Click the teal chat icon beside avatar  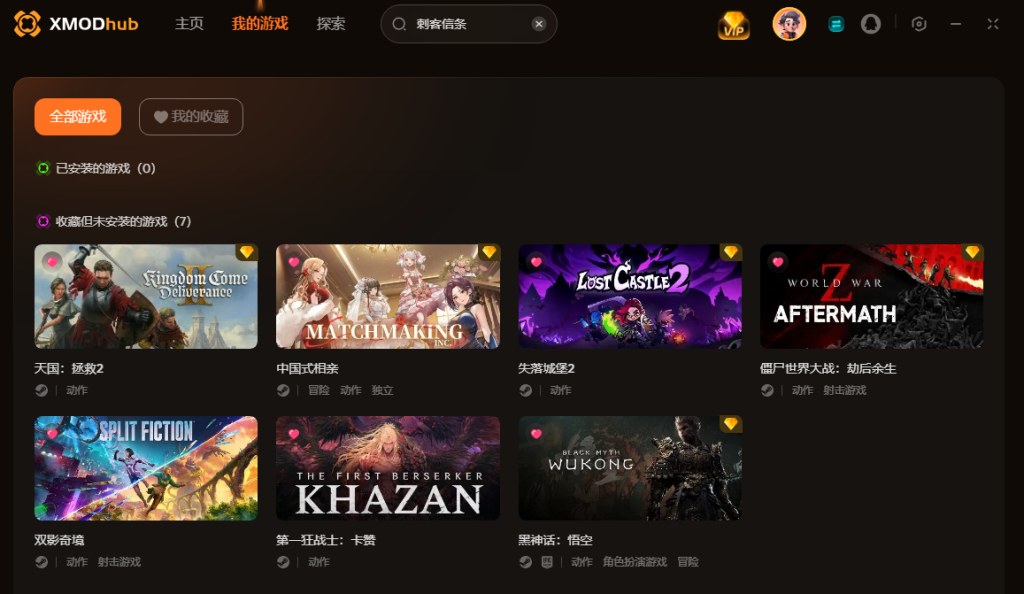click(x=835, y=25)
